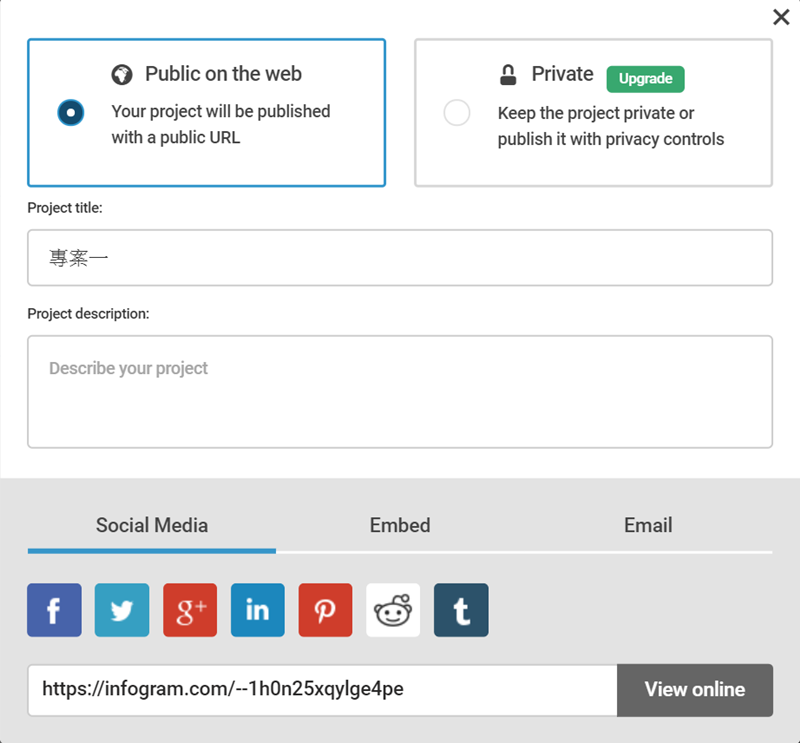Share project on Tumblr
The width and height of the screenshot is (800, 743).
click(x=461, y=610)
